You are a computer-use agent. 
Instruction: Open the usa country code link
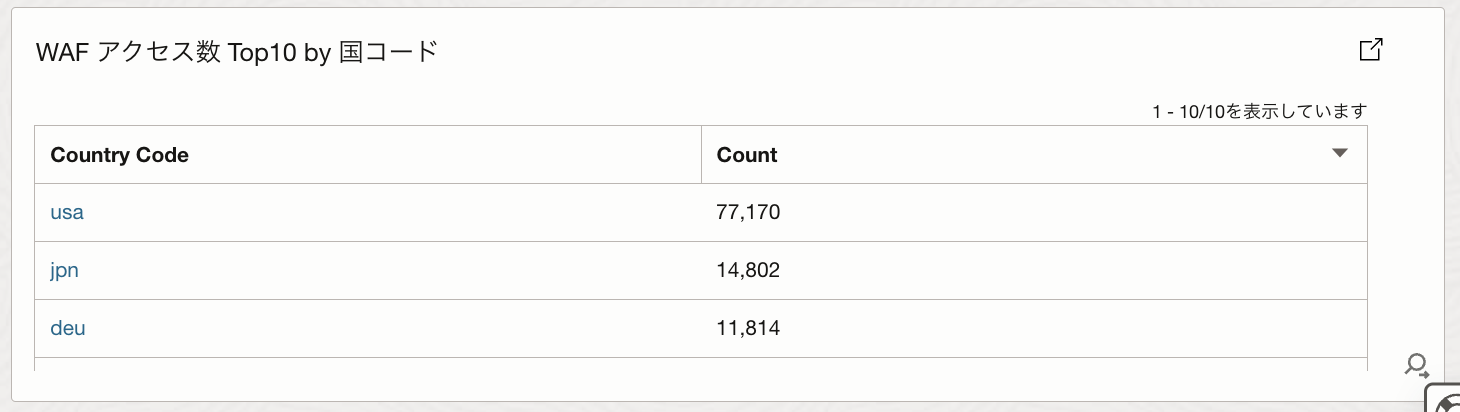click(67, 212)
